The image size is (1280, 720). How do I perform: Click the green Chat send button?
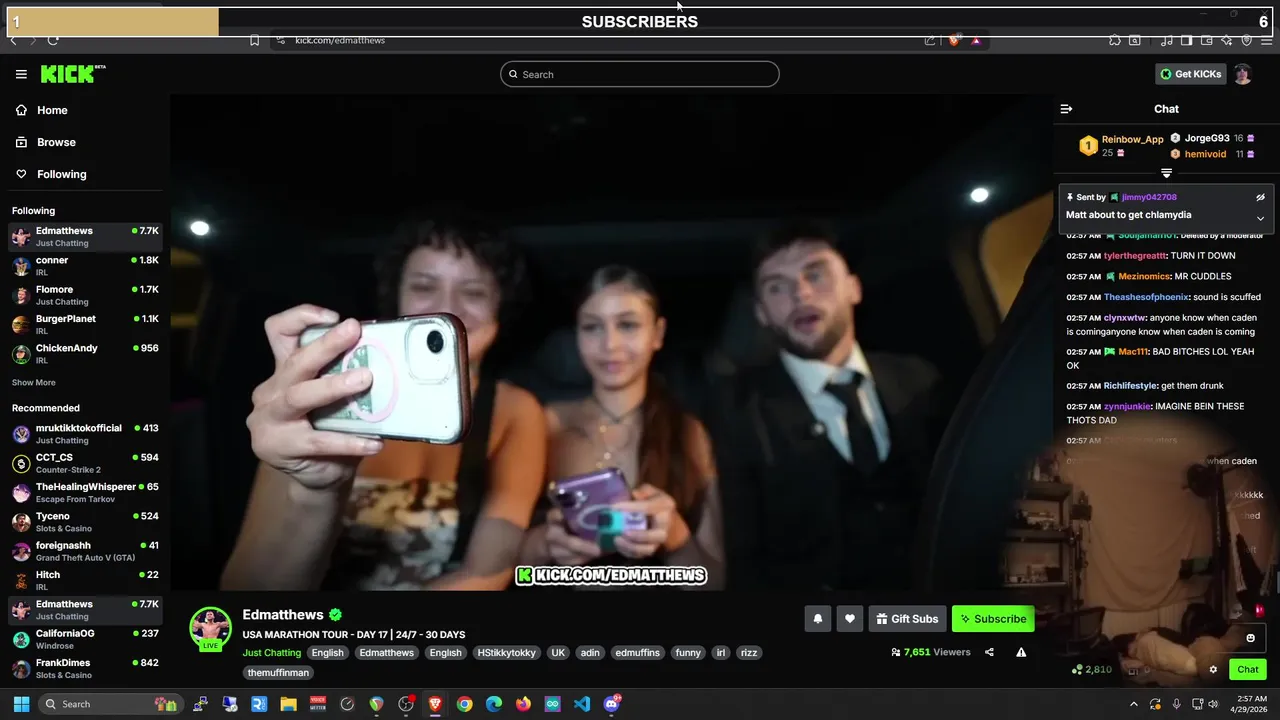[x=1248, y=670]
